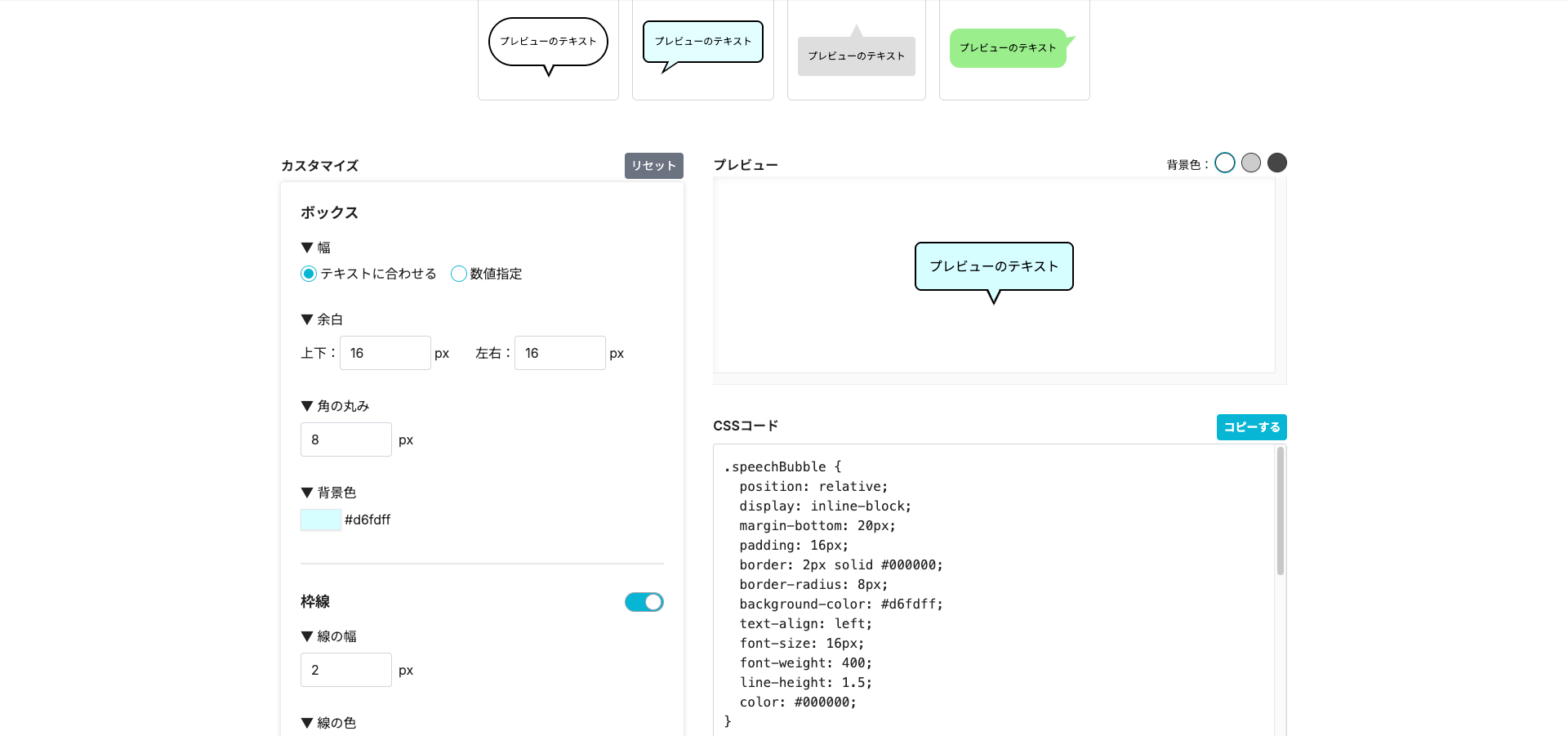Viewport: 1568px width, 736px height.
Task: Toggle the 枠線 border switch off
Action: click(x=644, y=602)
